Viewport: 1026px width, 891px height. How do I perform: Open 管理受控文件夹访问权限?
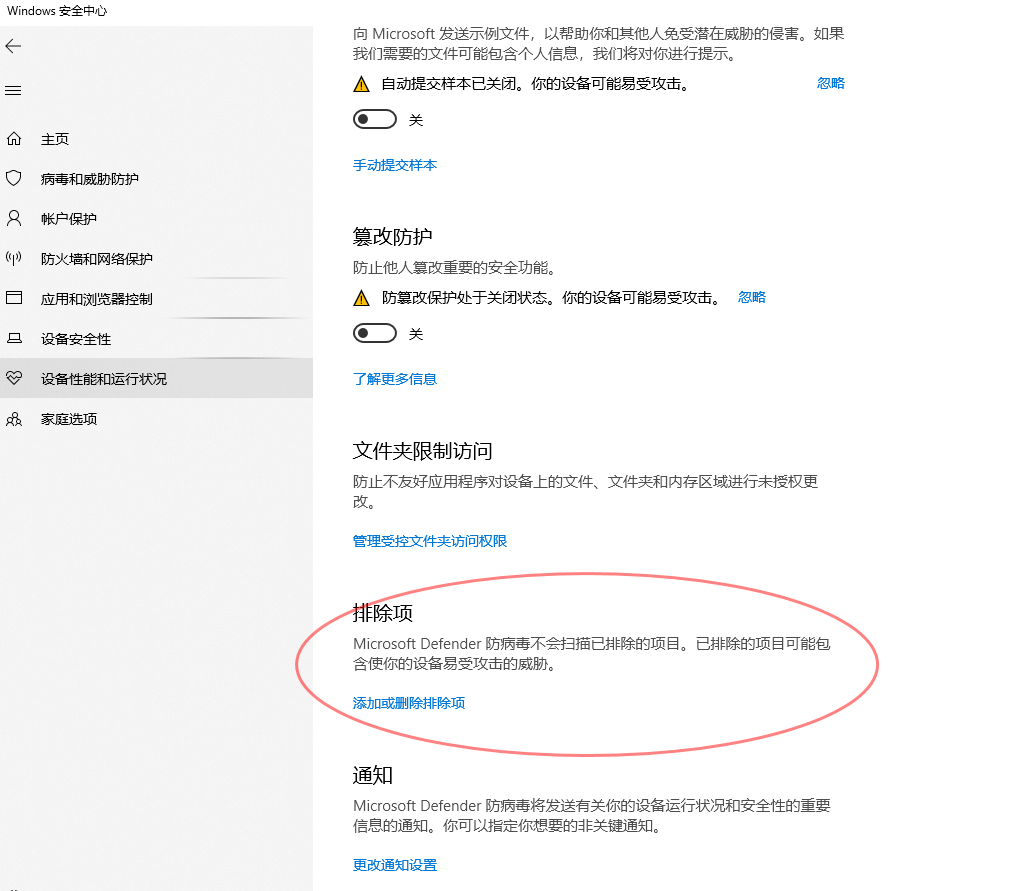click(x=430, y=540)
